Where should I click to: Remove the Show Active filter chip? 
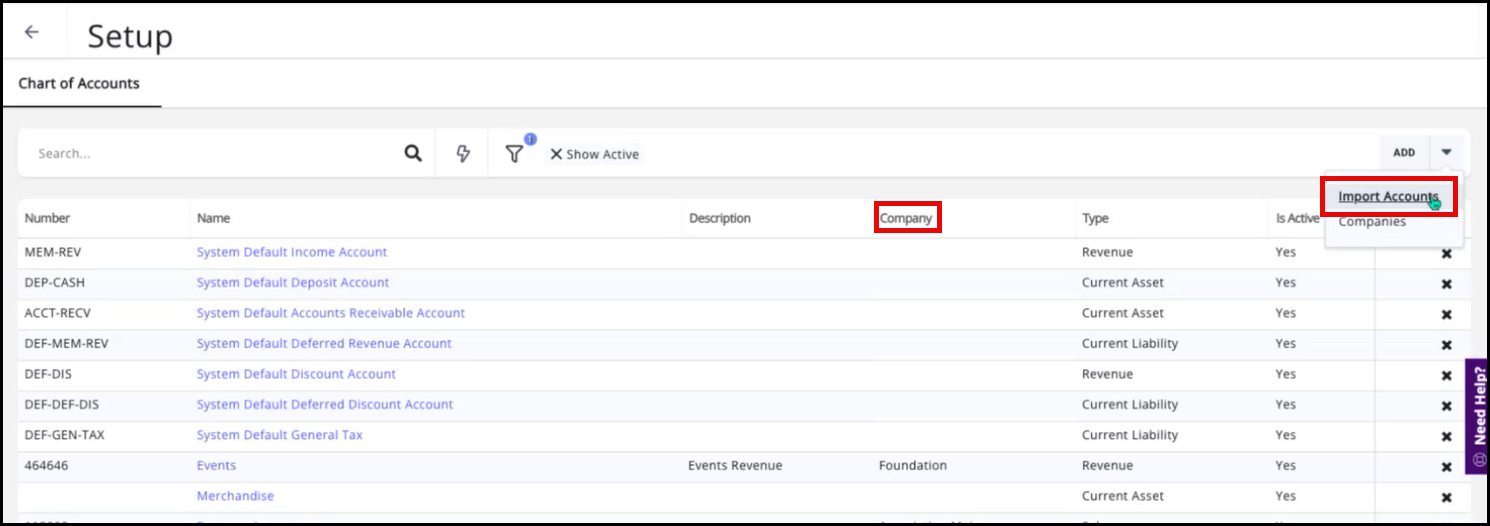point(556,154)
